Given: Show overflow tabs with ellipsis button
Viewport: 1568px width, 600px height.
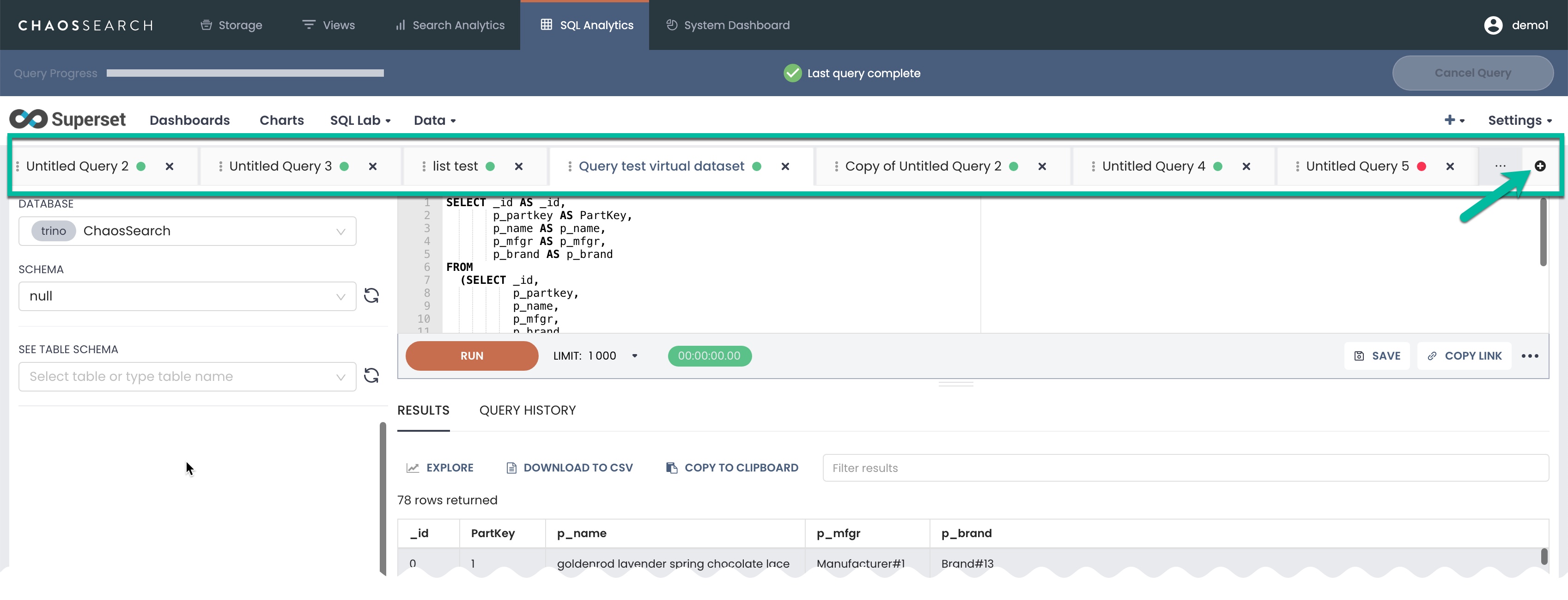Looking at the screenshot, I should (x=1500, y=165).
